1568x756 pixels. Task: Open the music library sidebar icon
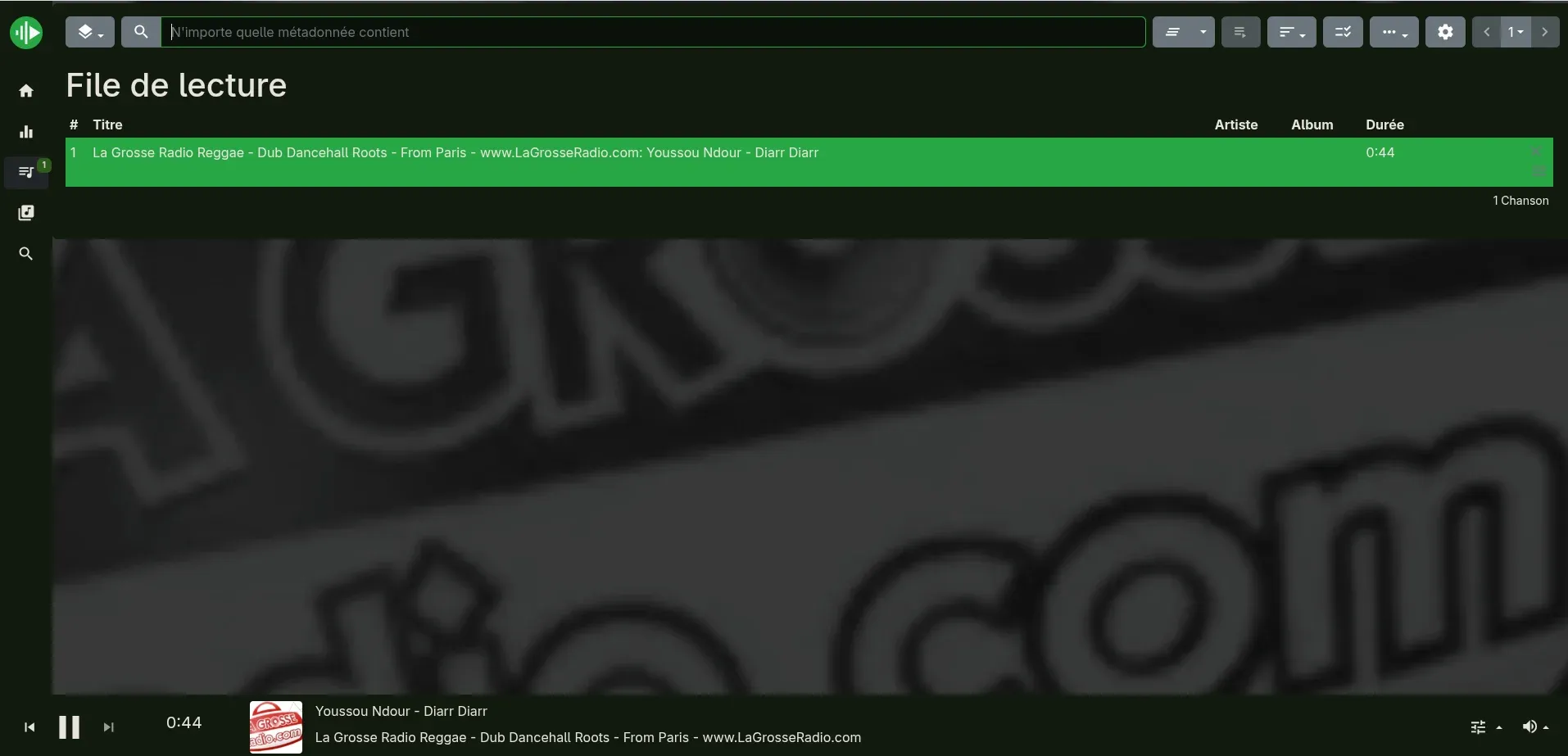click(x=26, y=213)
